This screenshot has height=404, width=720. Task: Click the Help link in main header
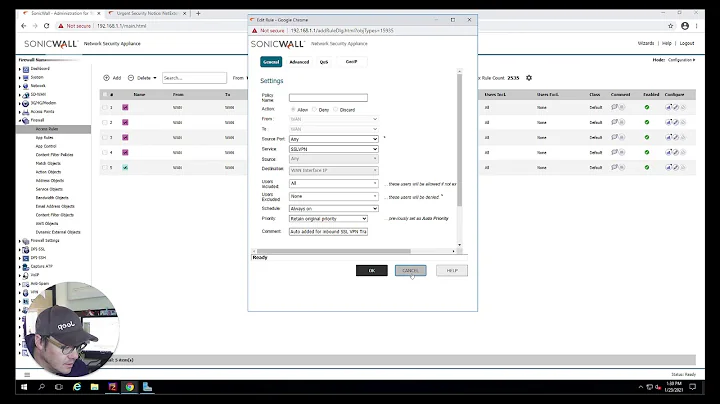[667, 43]
